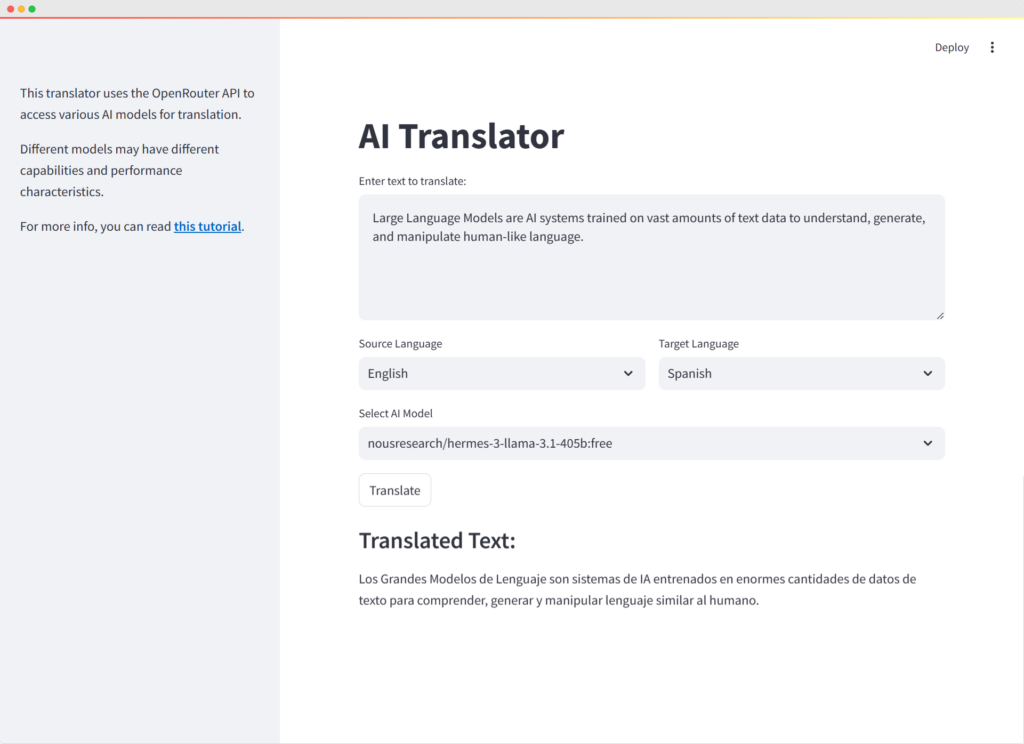Click the app options icon top right

coord(992,47)
